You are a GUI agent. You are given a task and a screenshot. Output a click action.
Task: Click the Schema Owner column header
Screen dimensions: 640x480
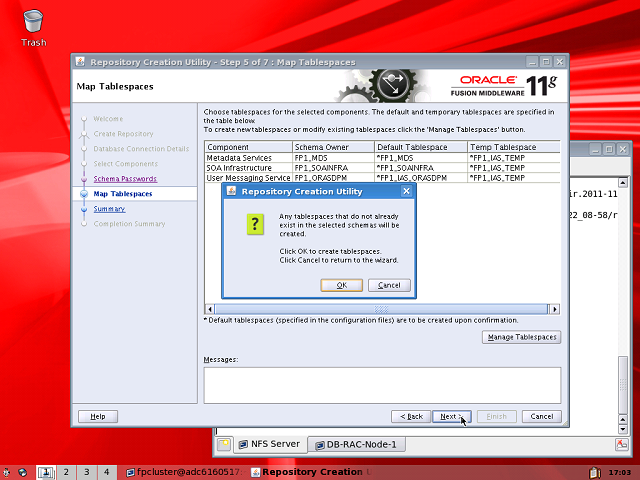click(x=333, y=147)
